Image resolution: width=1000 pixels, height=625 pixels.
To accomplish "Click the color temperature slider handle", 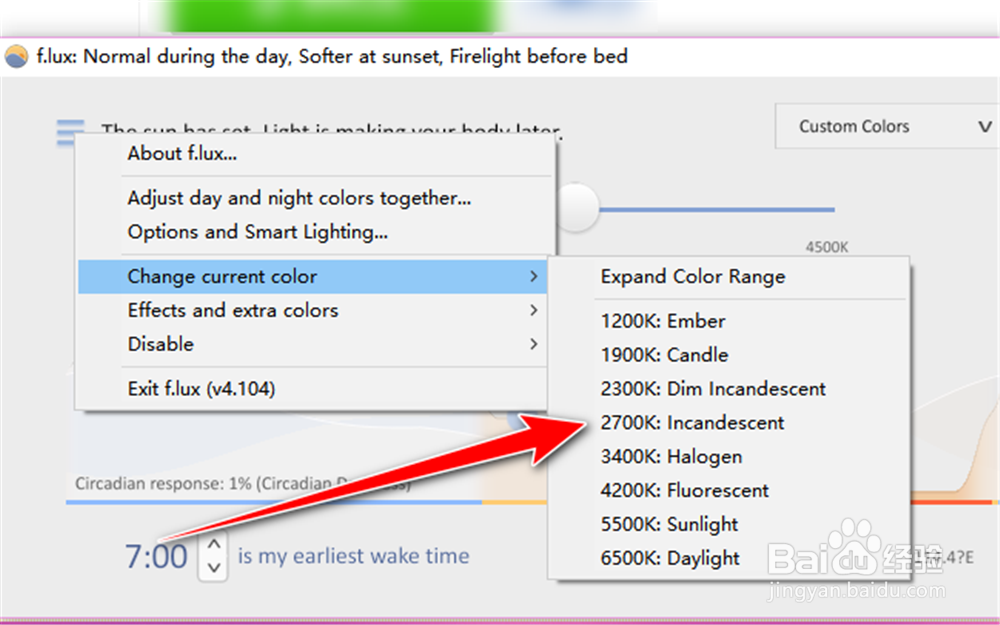I will [578, 208].
